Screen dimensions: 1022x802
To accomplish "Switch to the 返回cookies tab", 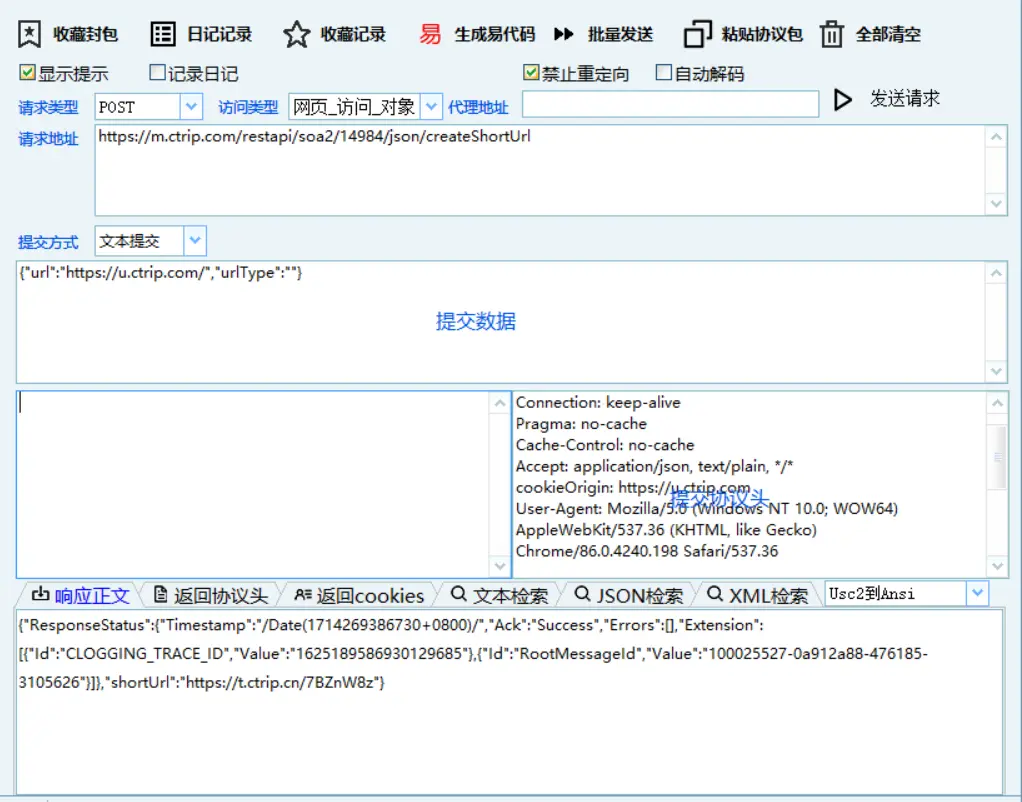I will point(359,595).
